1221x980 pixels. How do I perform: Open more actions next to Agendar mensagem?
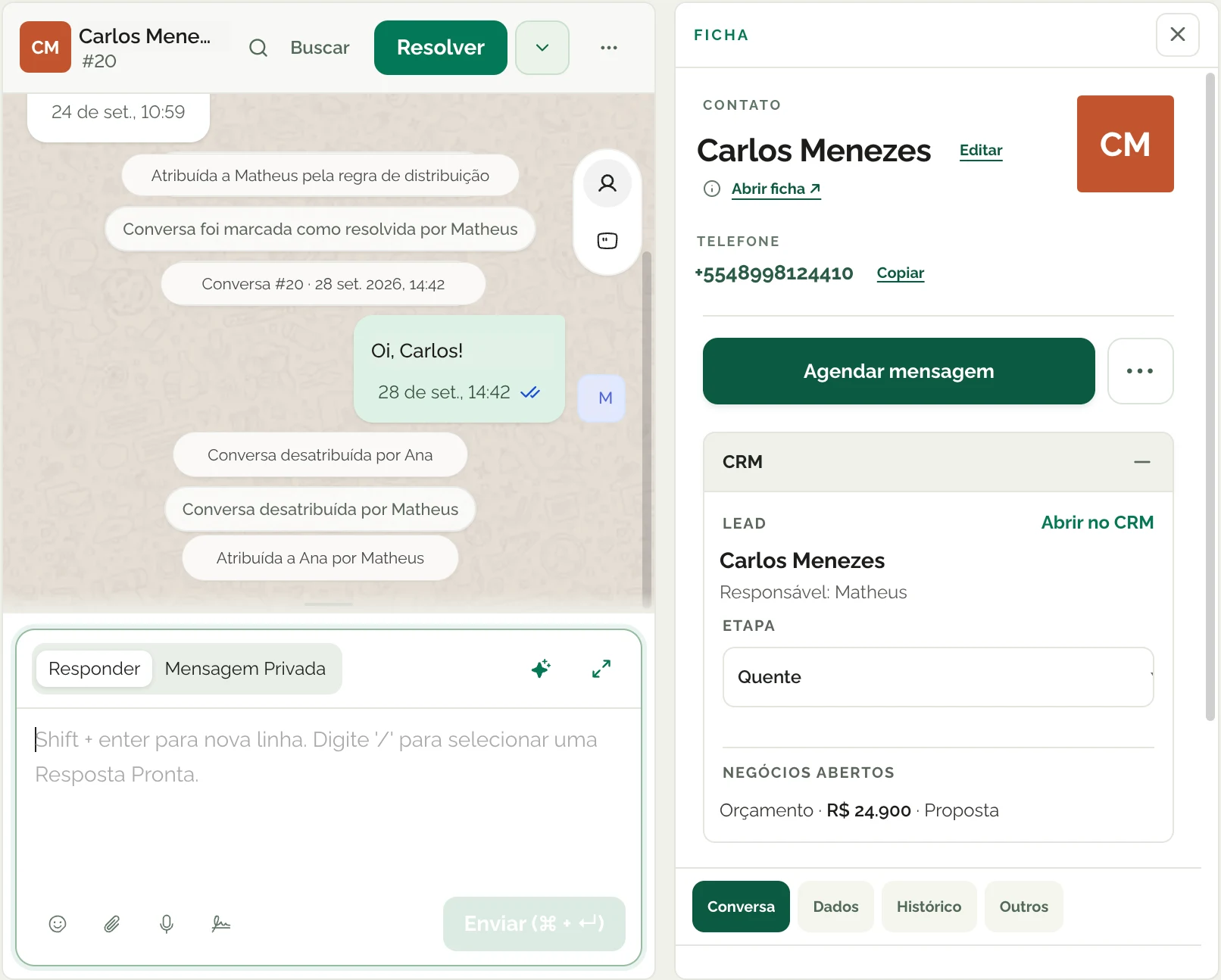1140,371
